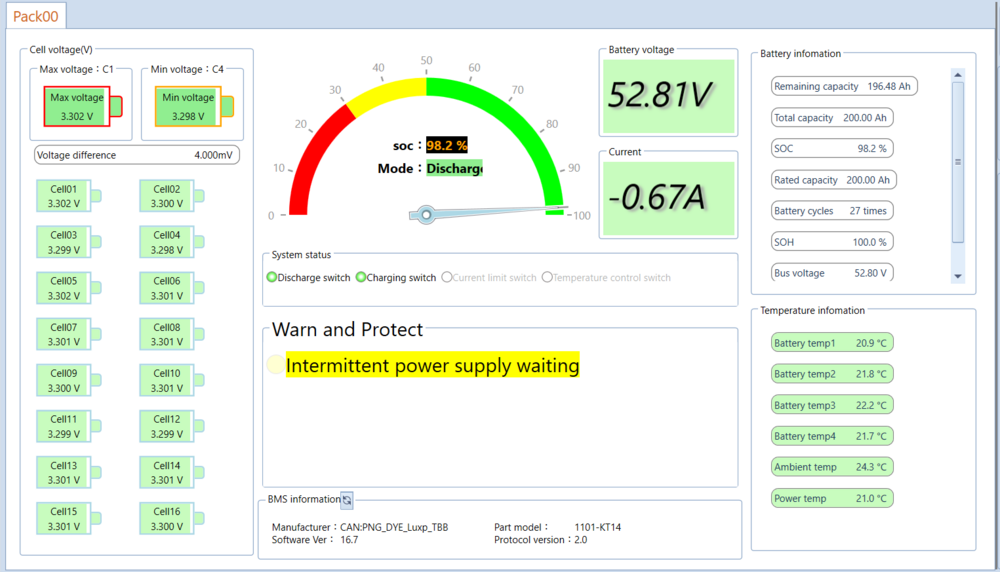Open the Pack00 tab
The height and width of the screenshot is (572, 1000).
pyautogui.click(x=35, y=16)
